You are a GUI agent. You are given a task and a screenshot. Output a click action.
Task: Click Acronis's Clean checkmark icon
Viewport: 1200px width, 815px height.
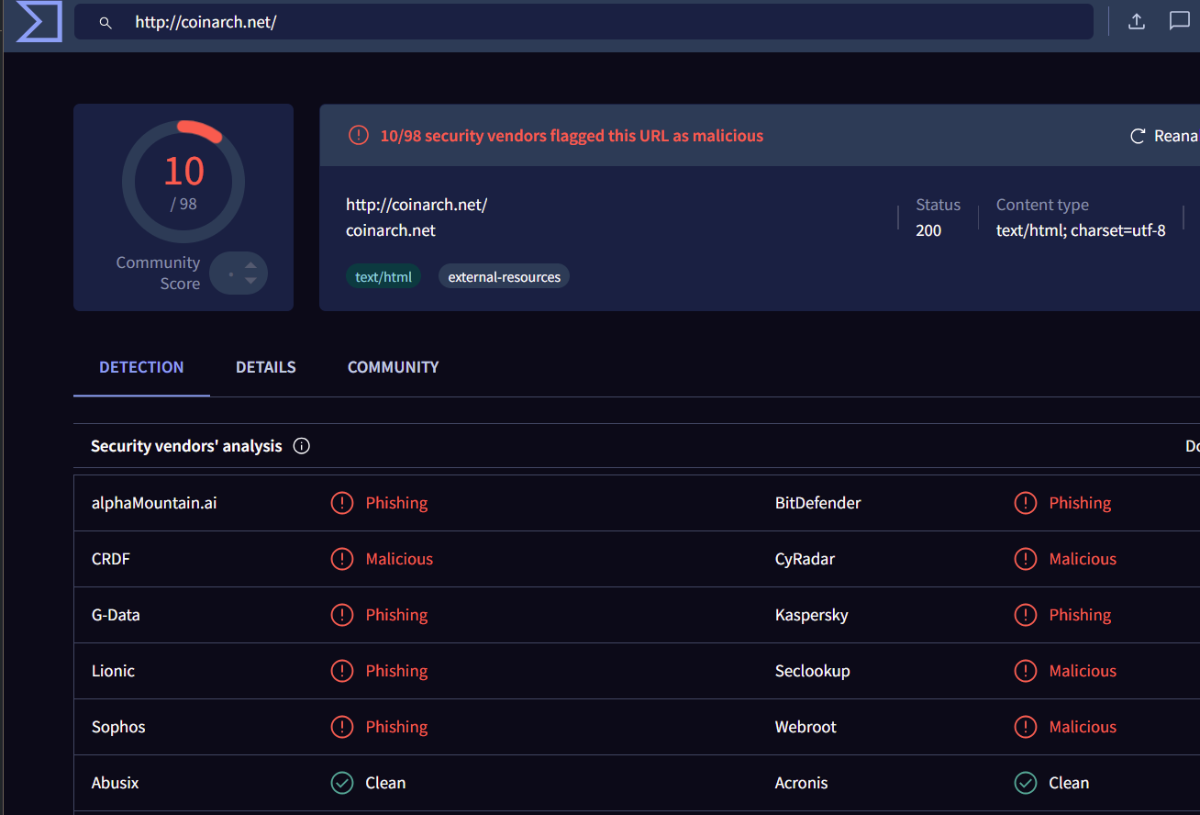click(1025, 783)
